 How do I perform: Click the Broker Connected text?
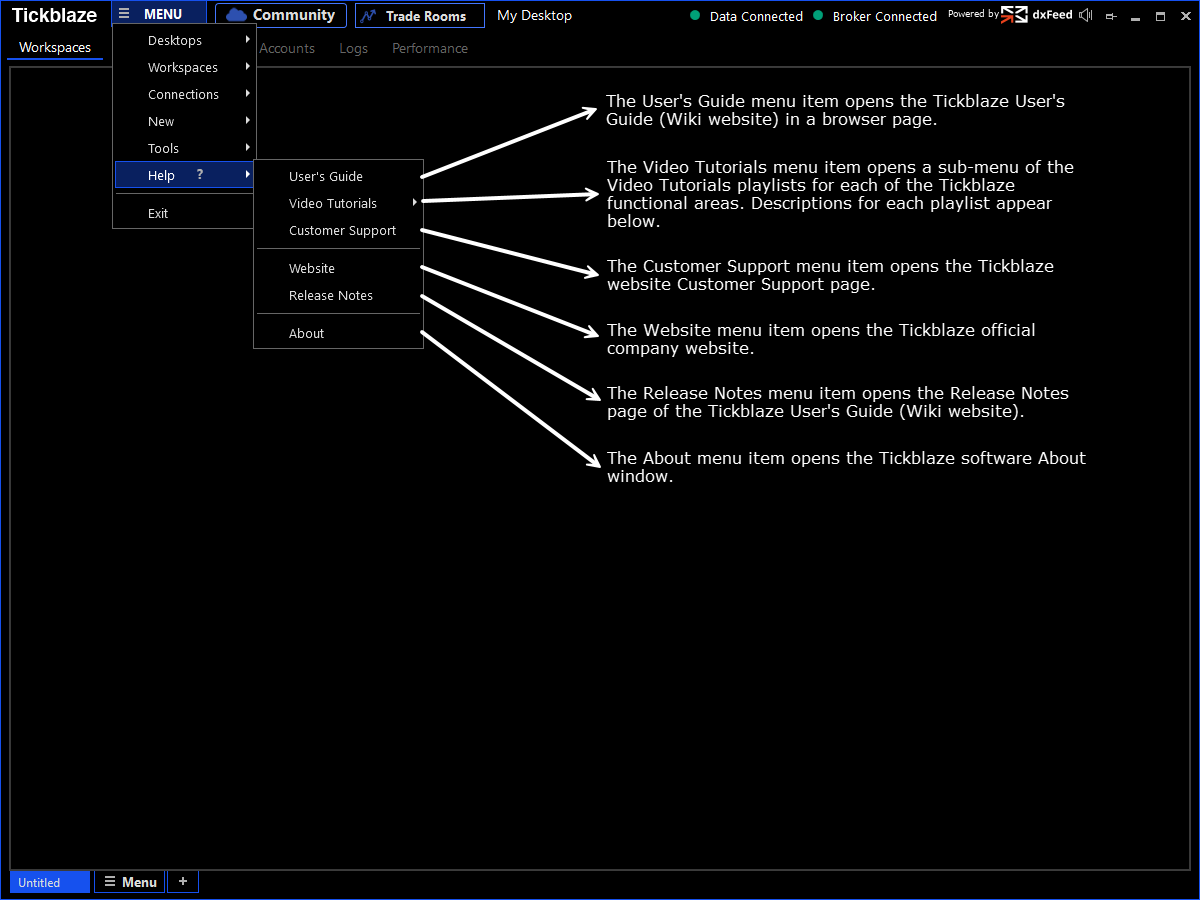[x=885, y=16]
